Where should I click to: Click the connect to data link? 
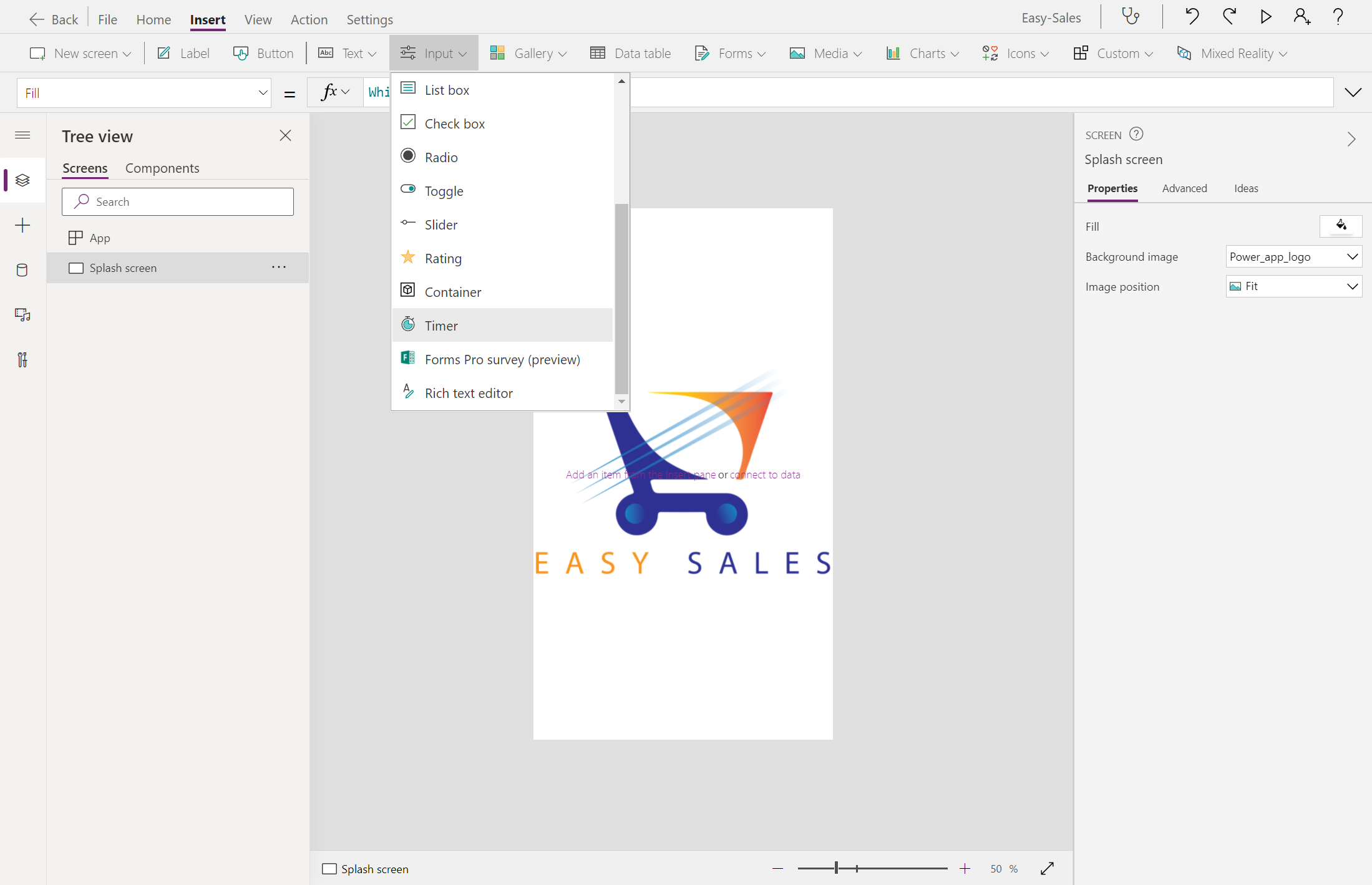(766, 475)
